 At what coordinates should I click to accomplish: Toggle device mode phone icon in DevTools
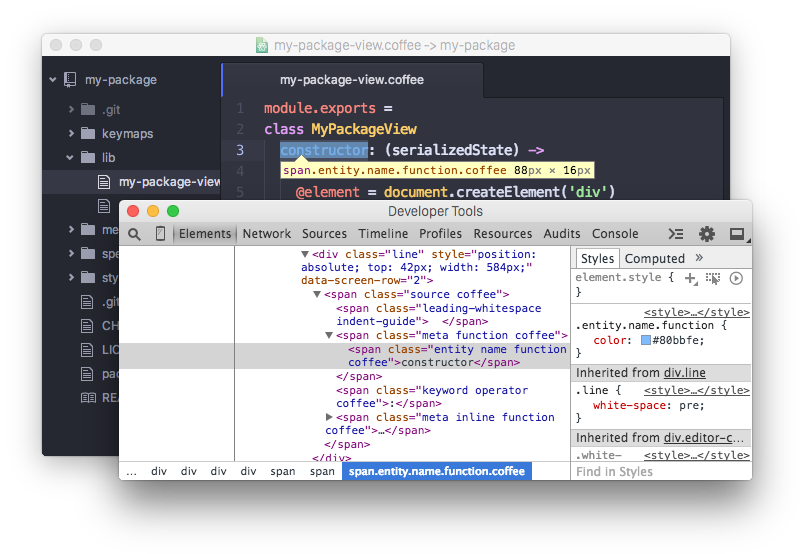160,234
